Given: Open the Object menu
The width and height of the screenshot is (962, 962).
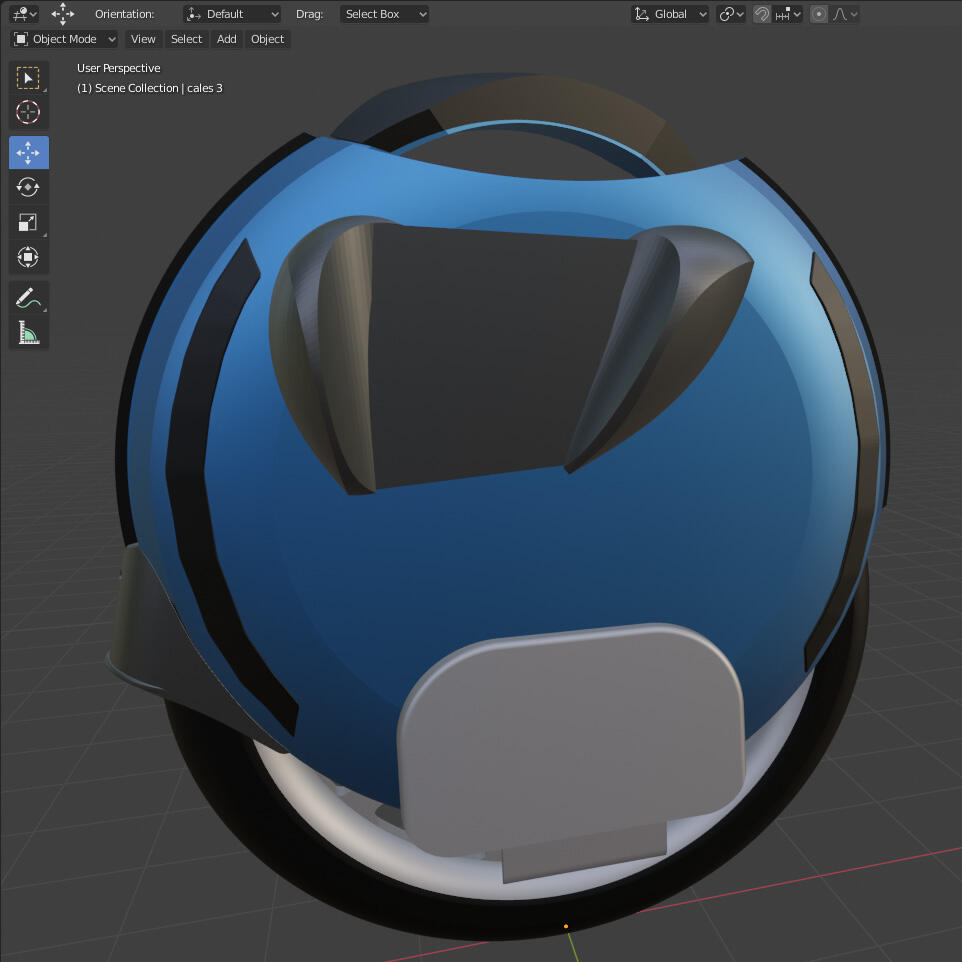Looking at the screenshot, I should point(267,39).
